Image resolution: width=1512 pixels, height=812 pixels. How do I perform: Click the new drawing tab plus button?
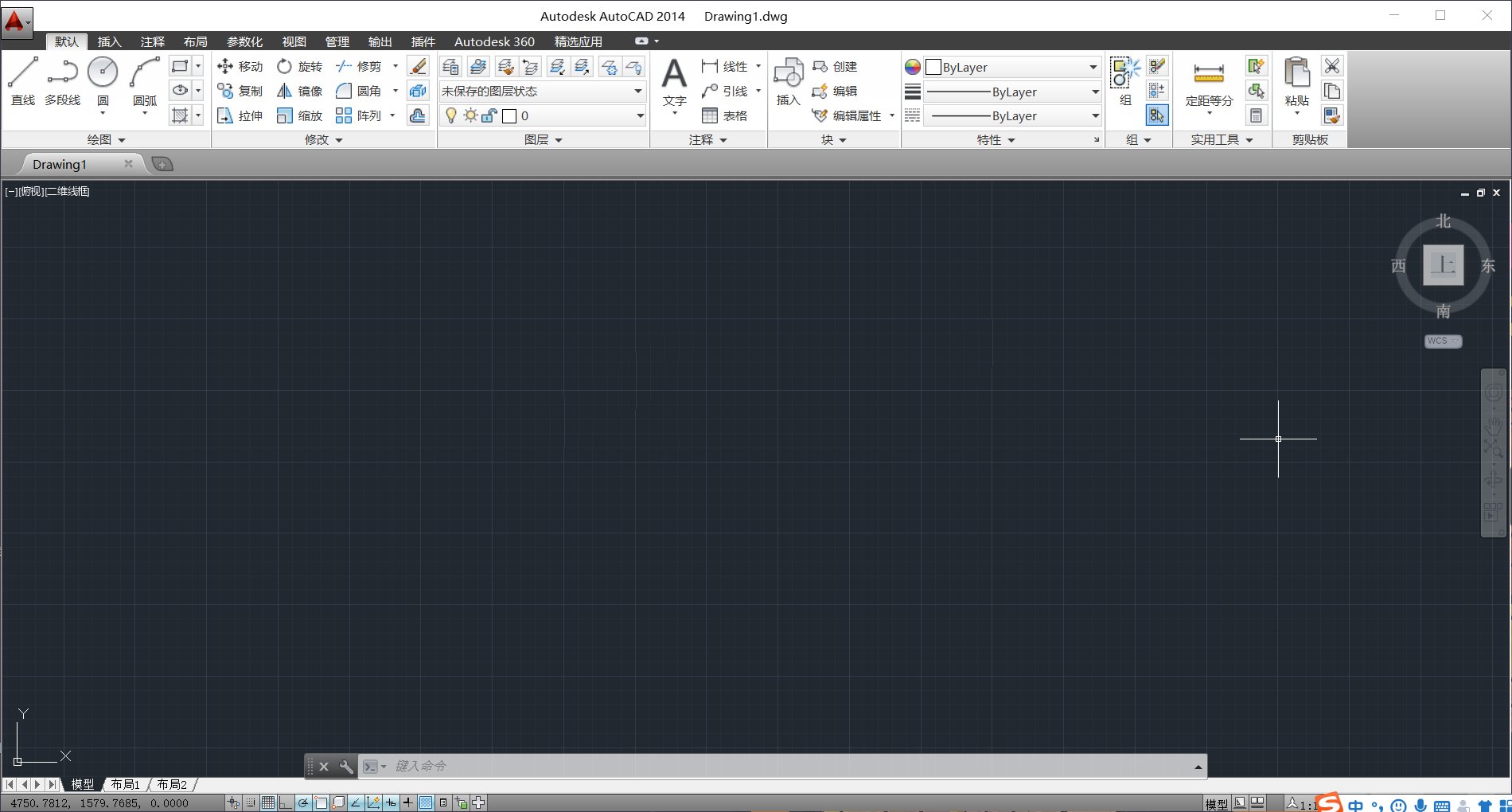click(162, 165)
